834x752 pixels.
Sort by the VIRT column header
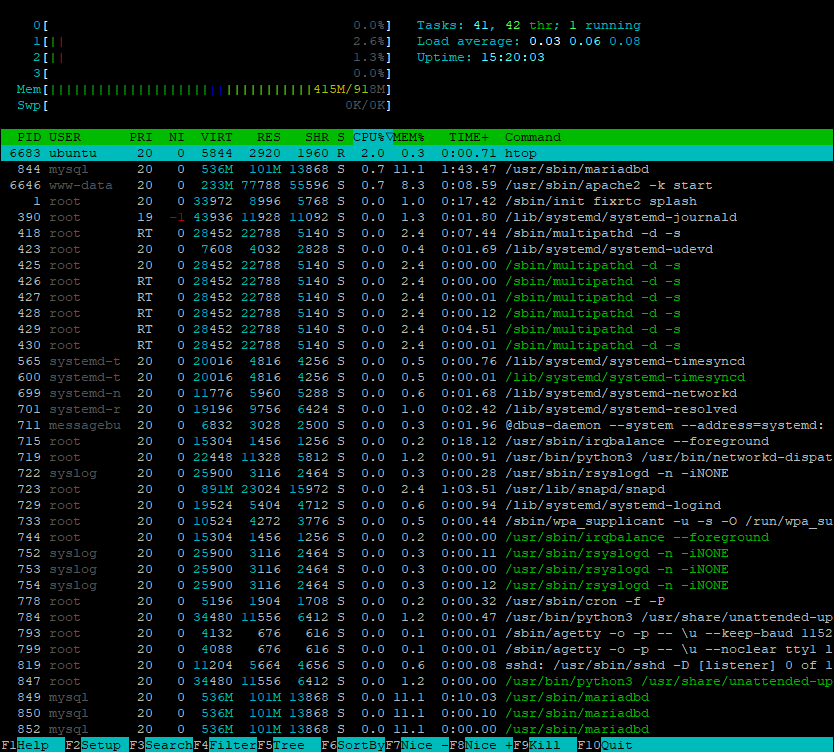click(x=216, y=137)
